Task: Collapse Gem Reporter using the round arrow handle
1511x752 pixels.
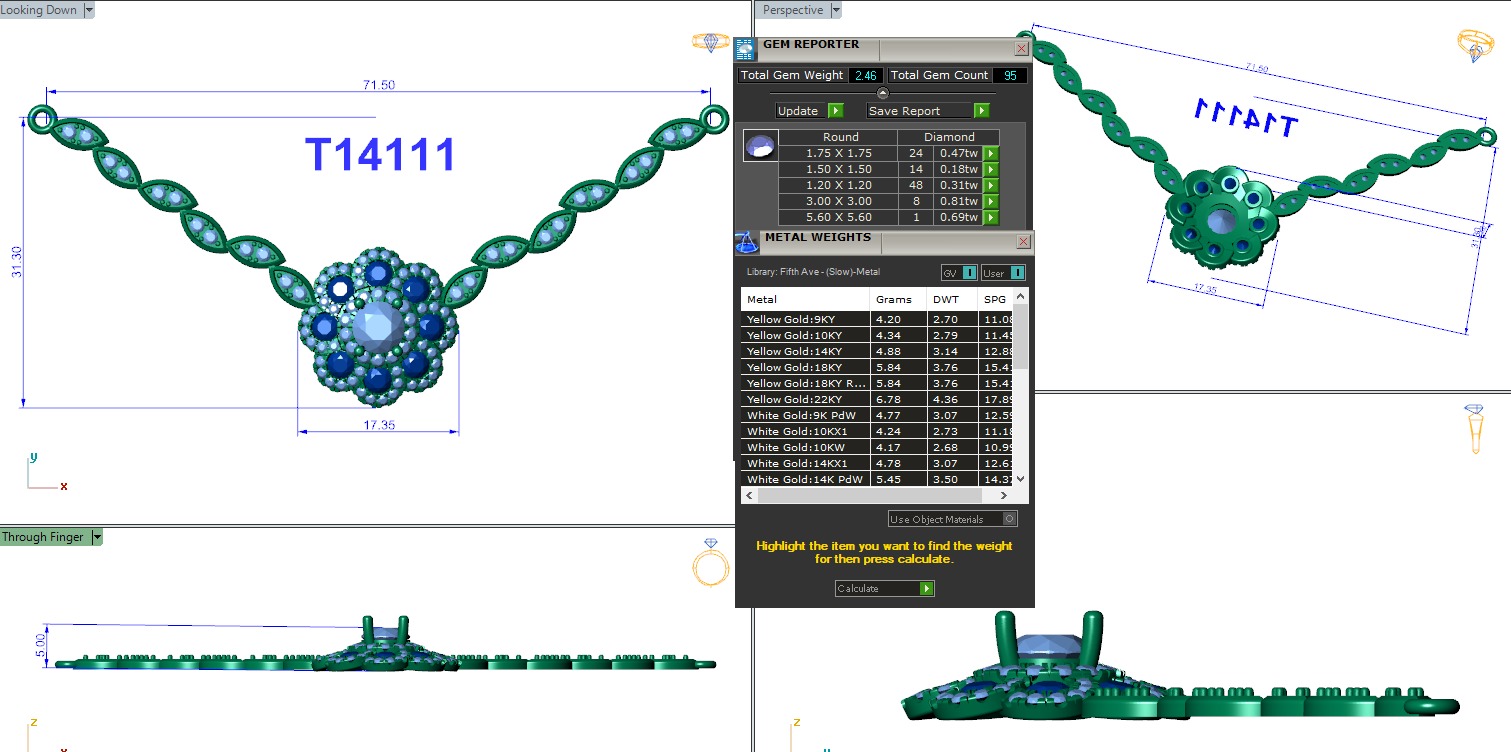Action: 883,93
